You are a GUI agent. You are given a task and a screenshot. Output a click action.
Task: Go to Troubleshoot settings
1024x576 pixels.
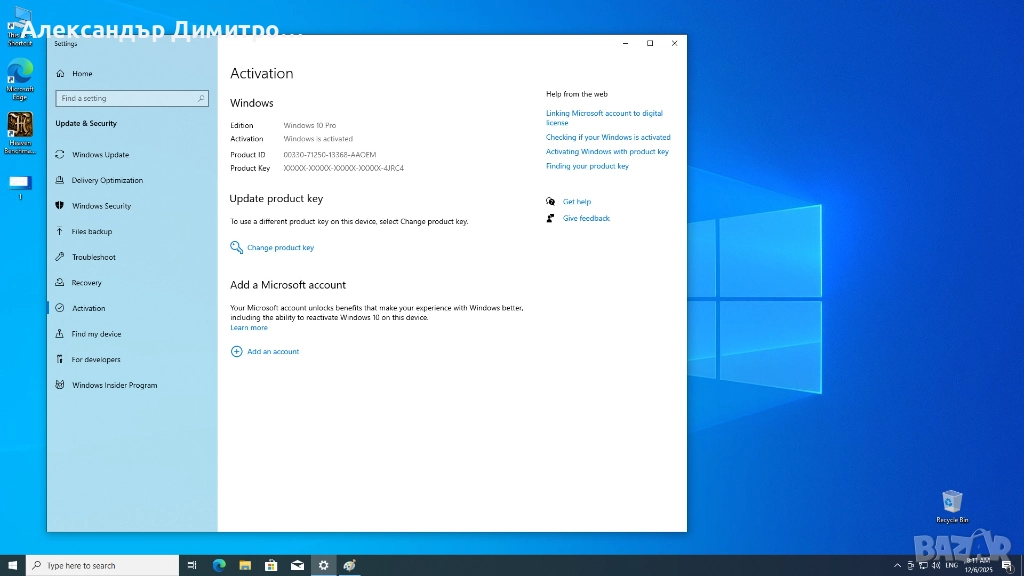pyautogui.click(x=93, y=257)
